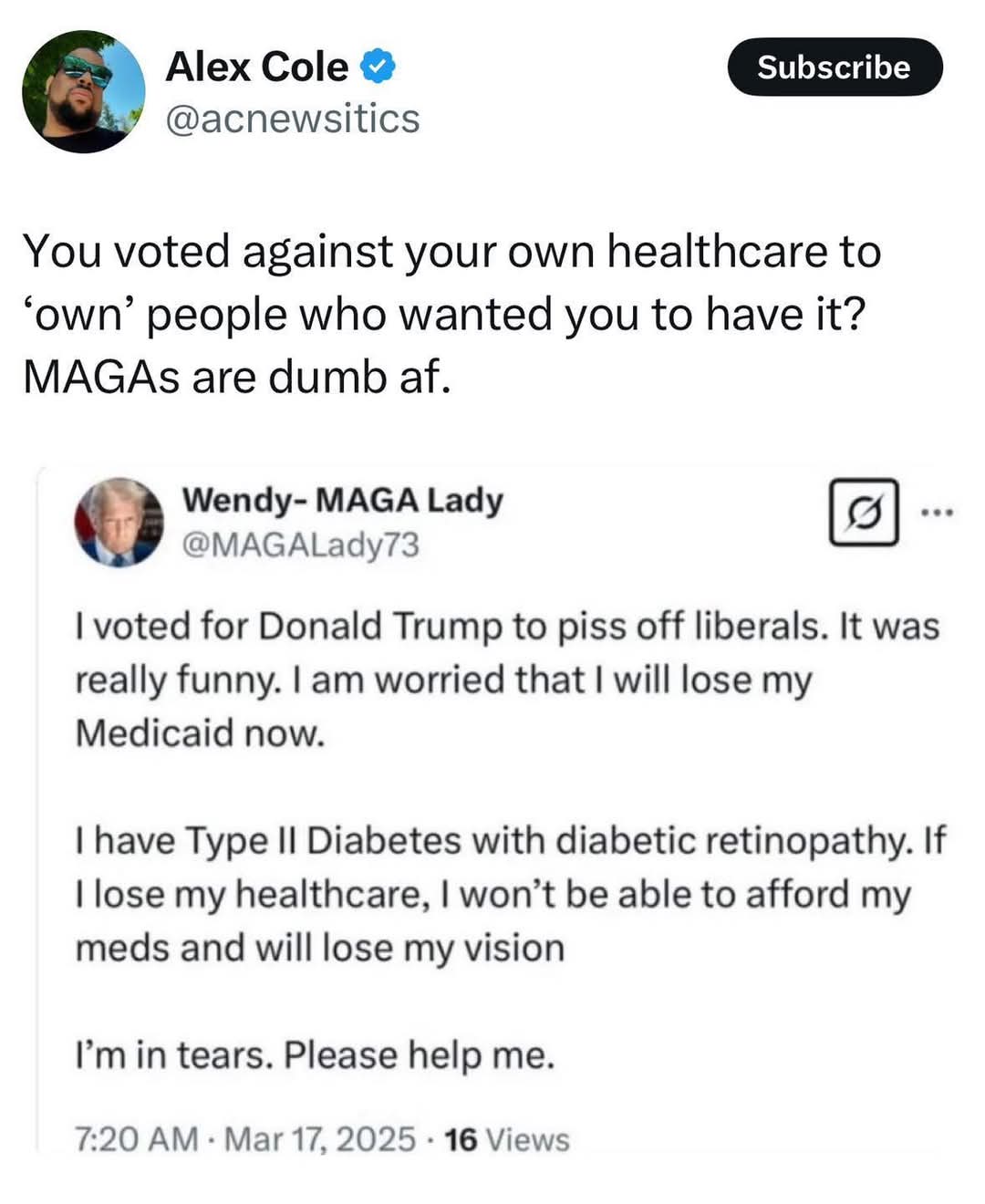The image size is (985, 1204).
Task: Click the Grok slash icon in quoted tweet
Action: [864, 512]
